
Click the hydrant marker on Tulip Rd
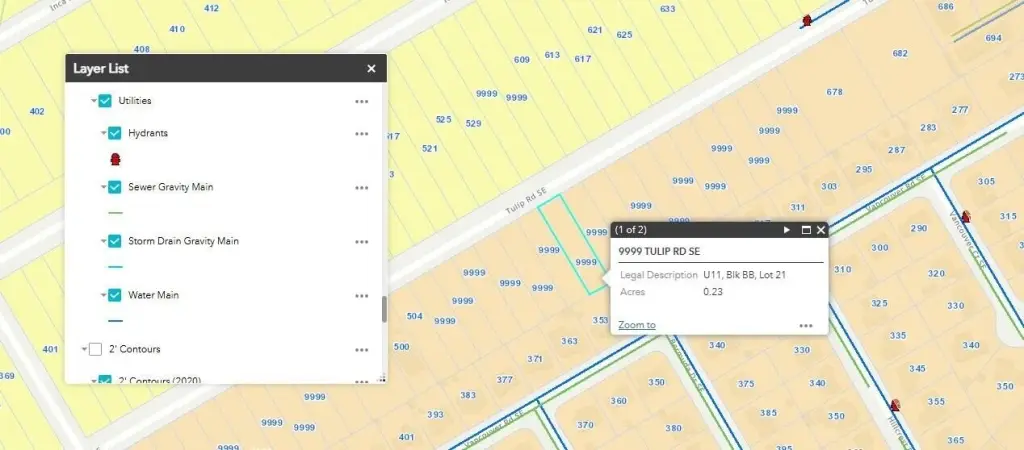(x=807, y=20)
